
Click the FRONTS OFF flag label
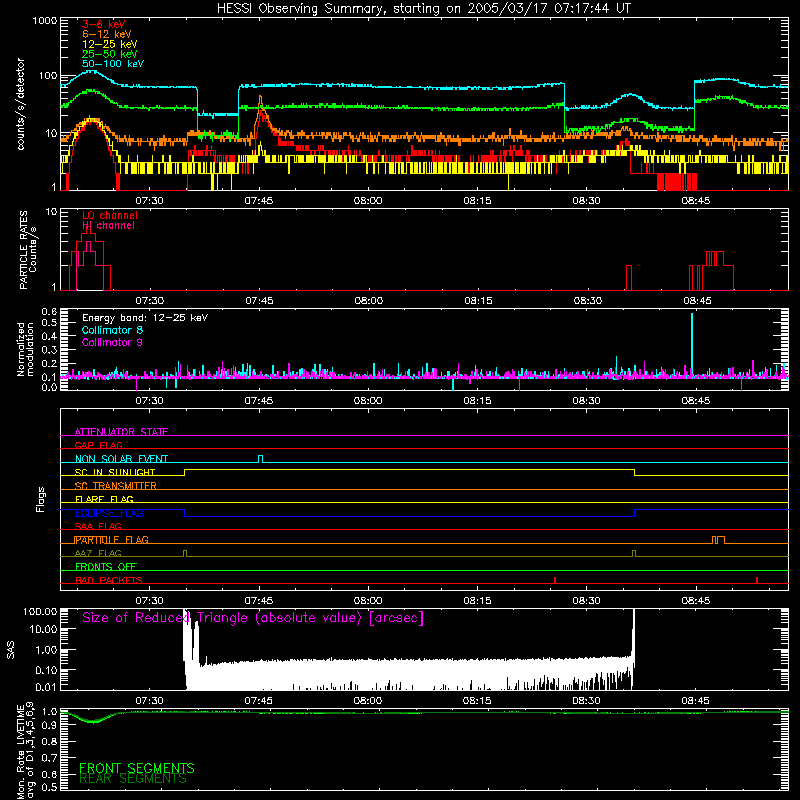(106, 566)
